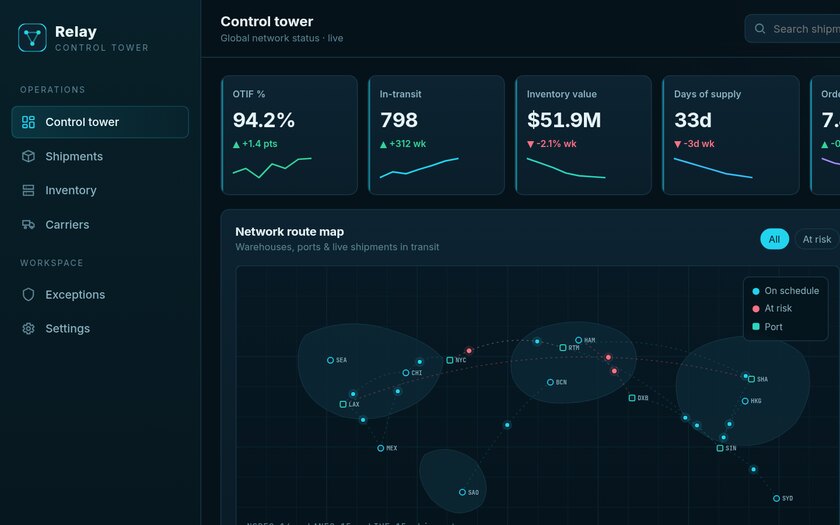Select the SEA warehouse node
Viewport: 840px width, 525px height.
coord(331,360)
